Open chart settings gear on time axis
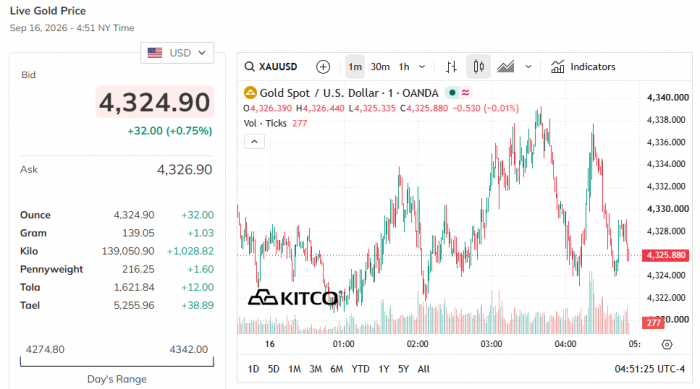This screenshot has height=389, width=700. pos(667,344)
